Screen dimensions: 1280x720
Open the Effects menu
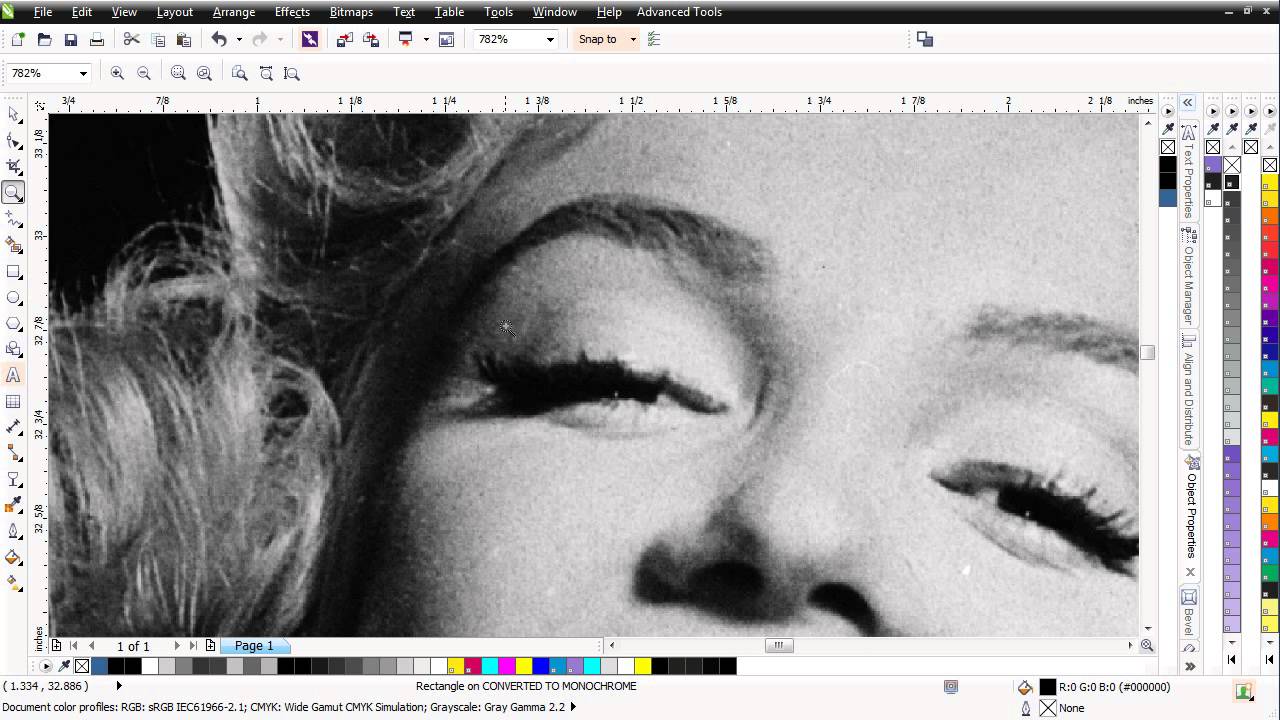point(292,12)
